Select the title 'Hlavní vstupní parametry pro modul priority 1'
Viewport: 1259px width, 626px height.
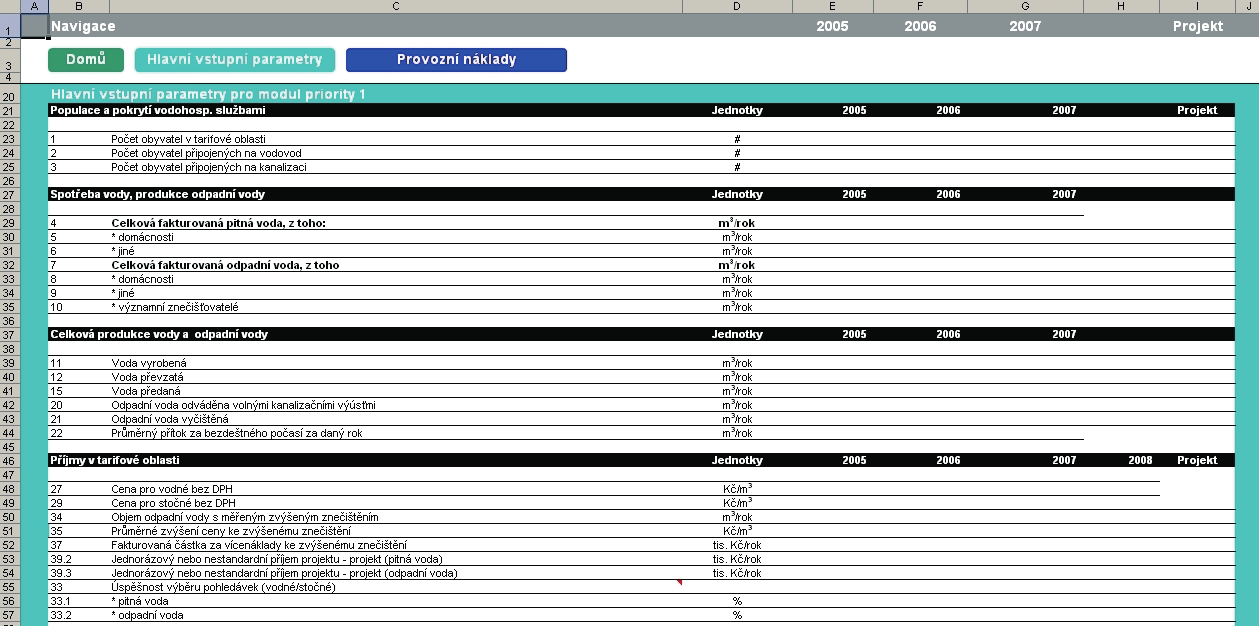(208, 94)
